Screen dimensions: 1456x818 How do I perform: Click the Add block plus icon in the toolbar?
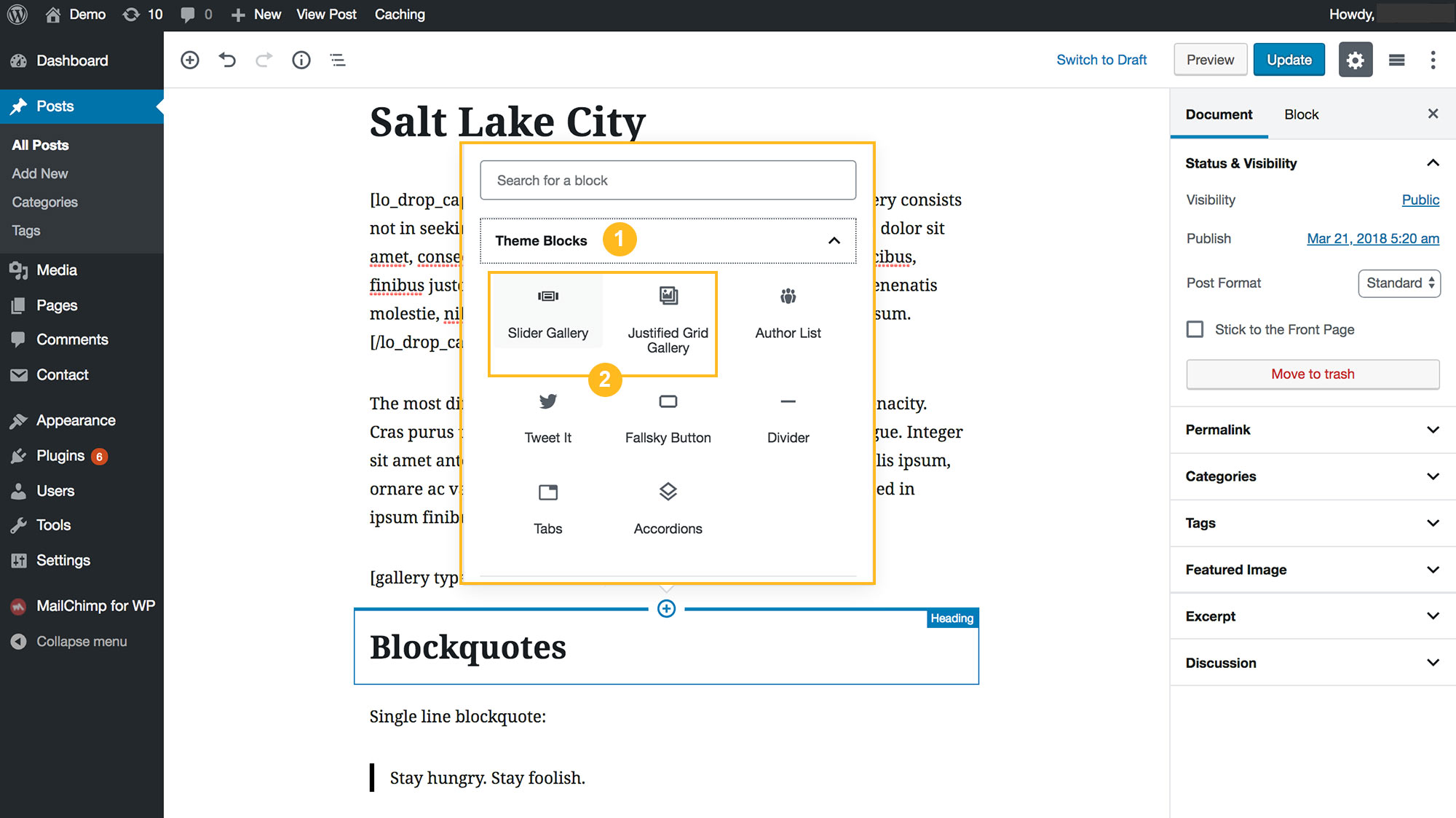click(190, 60)
